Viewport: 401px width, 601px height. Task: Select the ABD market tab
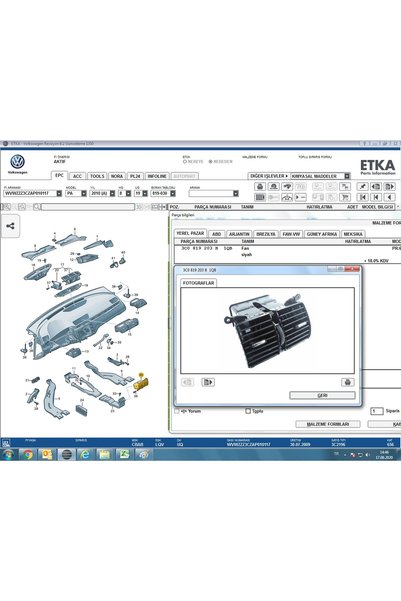click(x=217, y=234)
